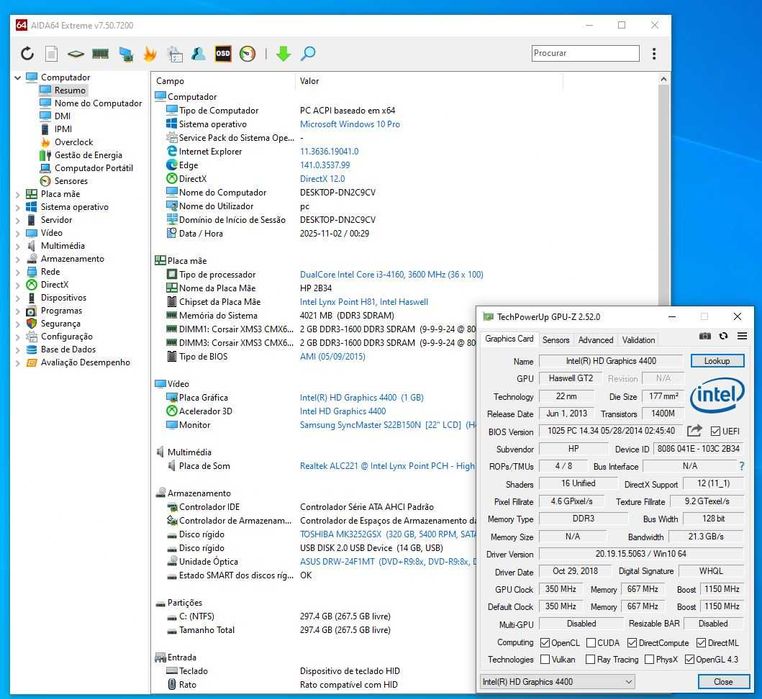
Task: Click the Refresh icon in AIDA64 toolbar
Action: 27,53
